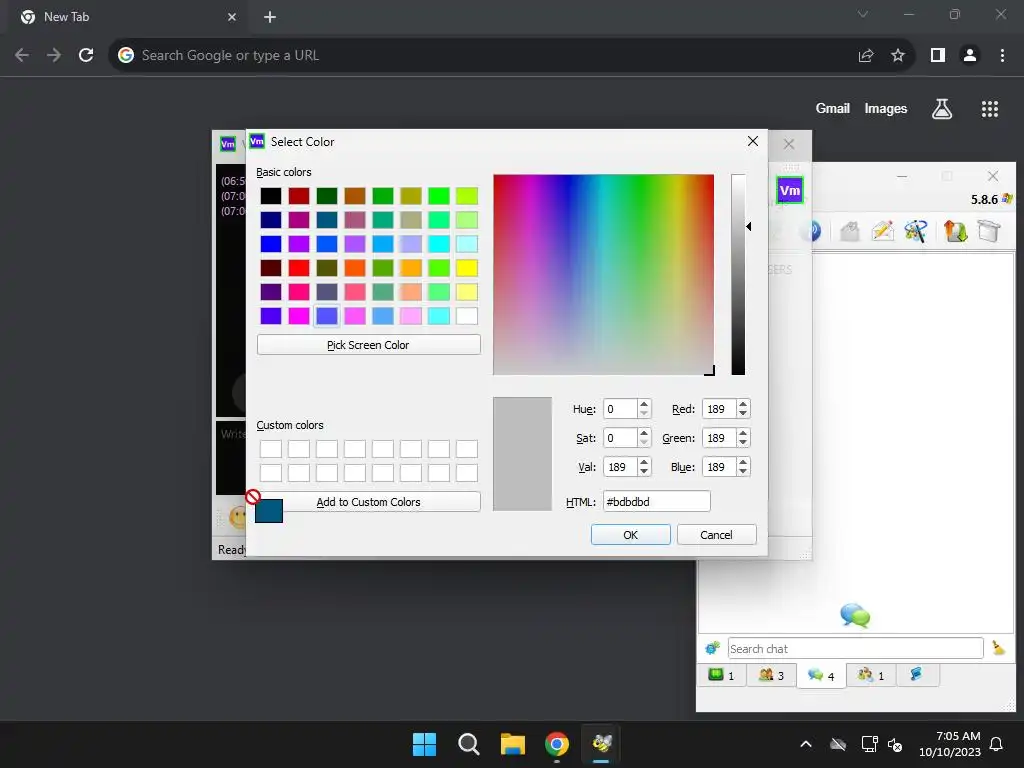
Task: Increase the Red value stepper
Action: tap(743, 404)
